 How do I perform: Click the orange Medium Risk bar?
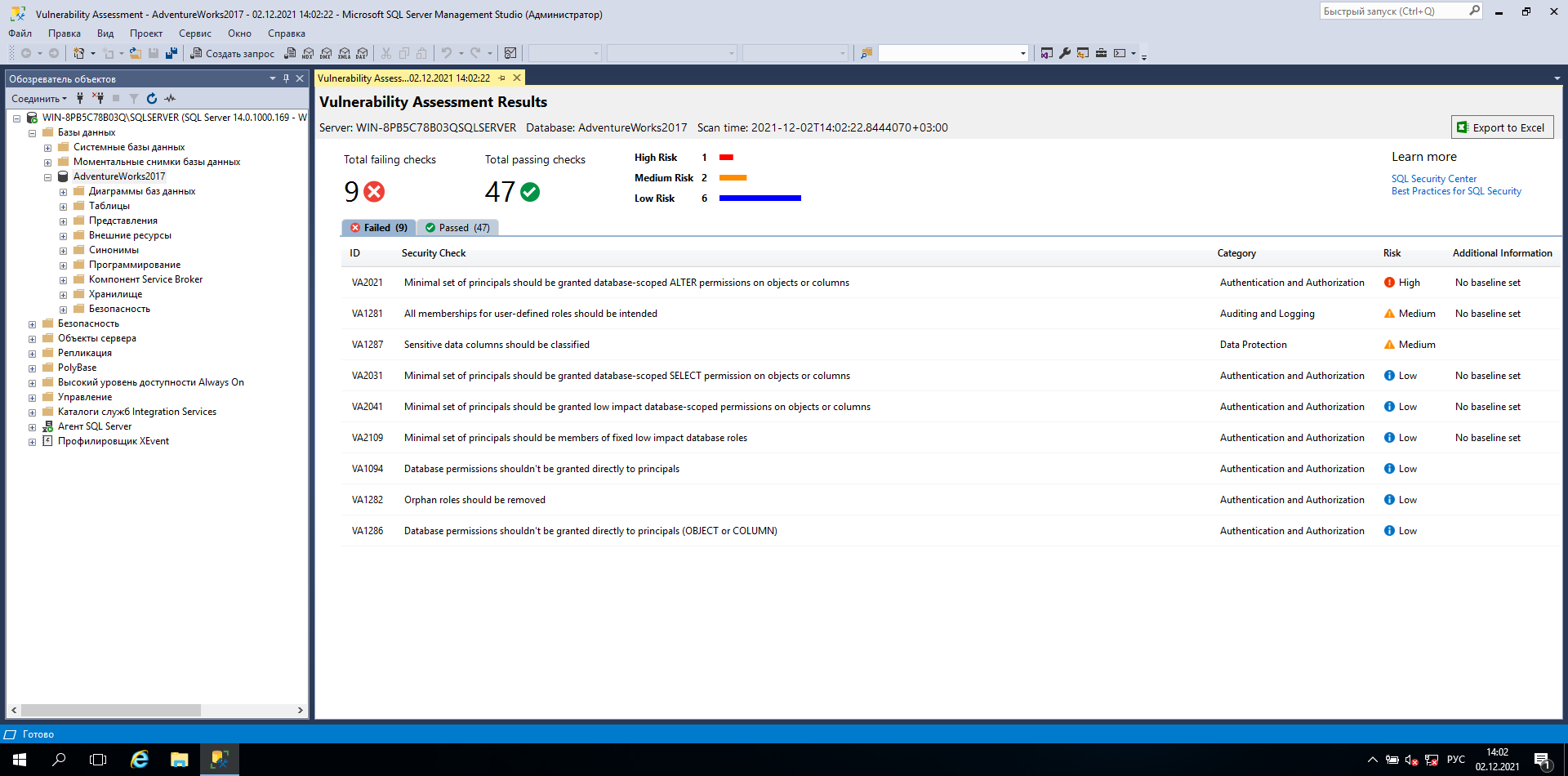click(733, 177)
